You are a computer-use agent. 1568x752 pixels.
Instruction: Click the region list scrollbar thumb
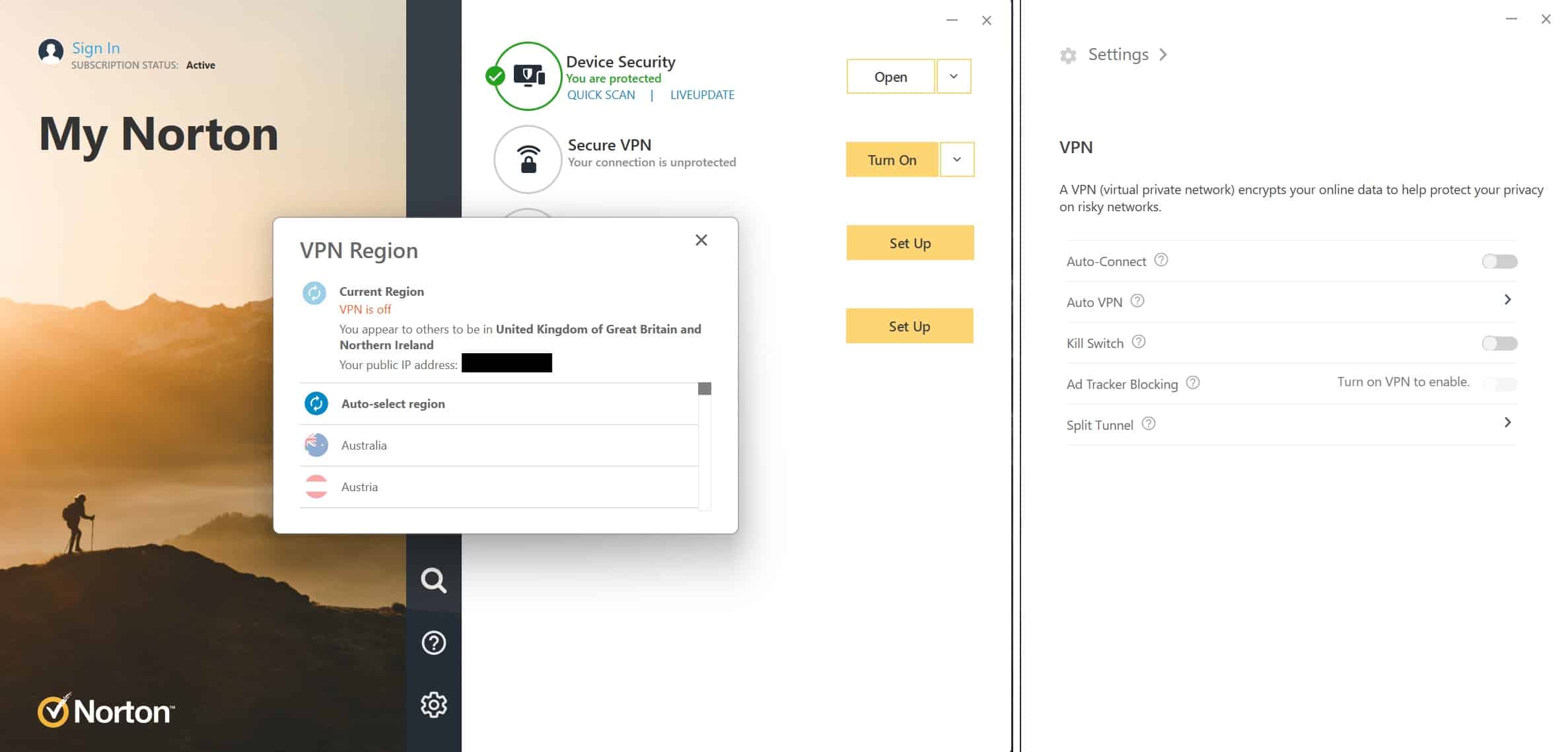point(705,389)
